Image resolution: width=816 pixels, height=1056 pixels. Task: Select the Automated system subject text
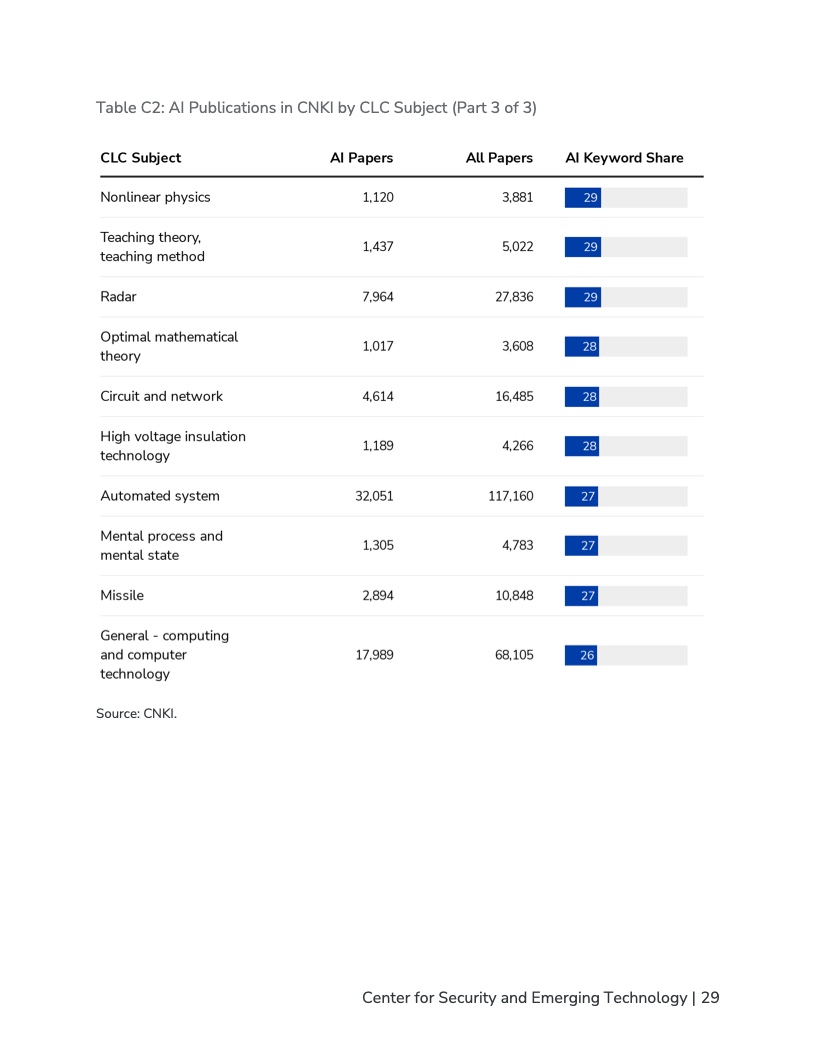click(x=160, y=496)
